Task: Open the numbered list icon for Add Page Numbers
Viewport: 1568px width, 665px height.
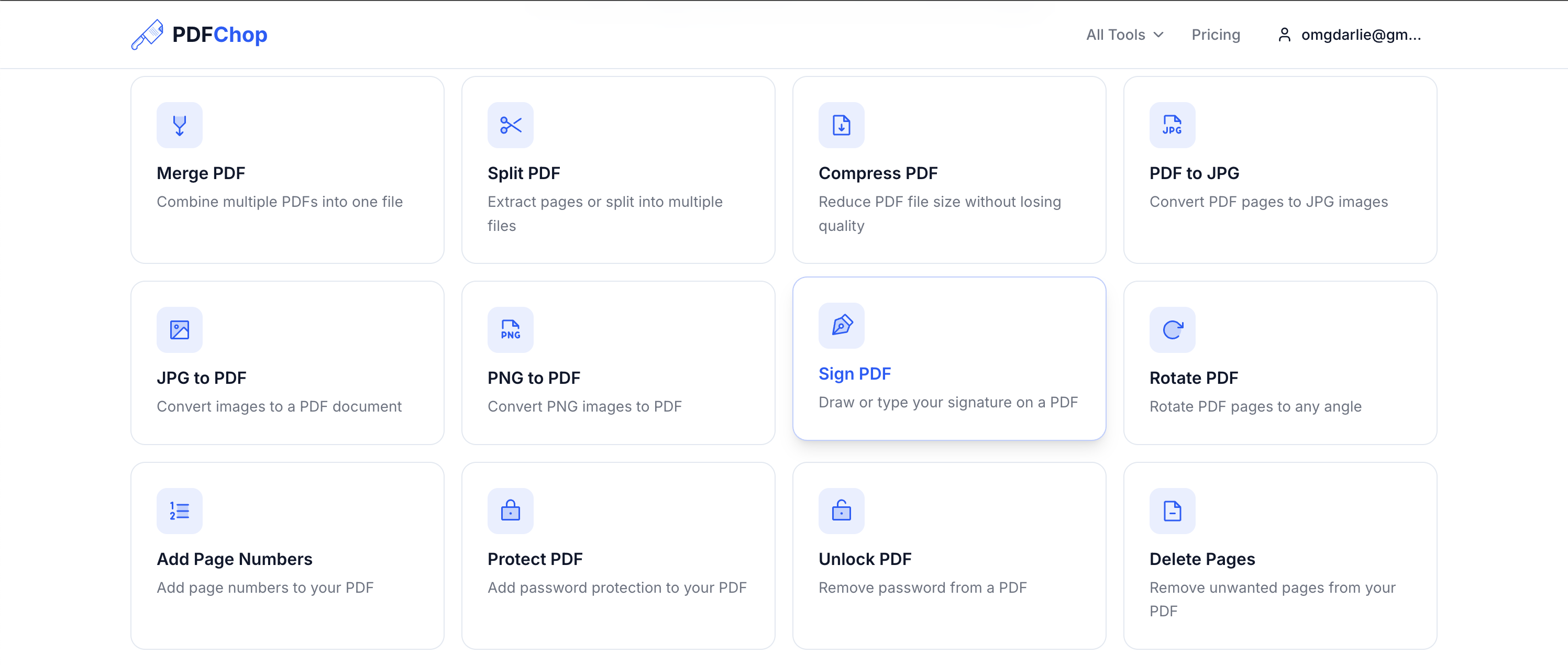Action: [179, 511]
